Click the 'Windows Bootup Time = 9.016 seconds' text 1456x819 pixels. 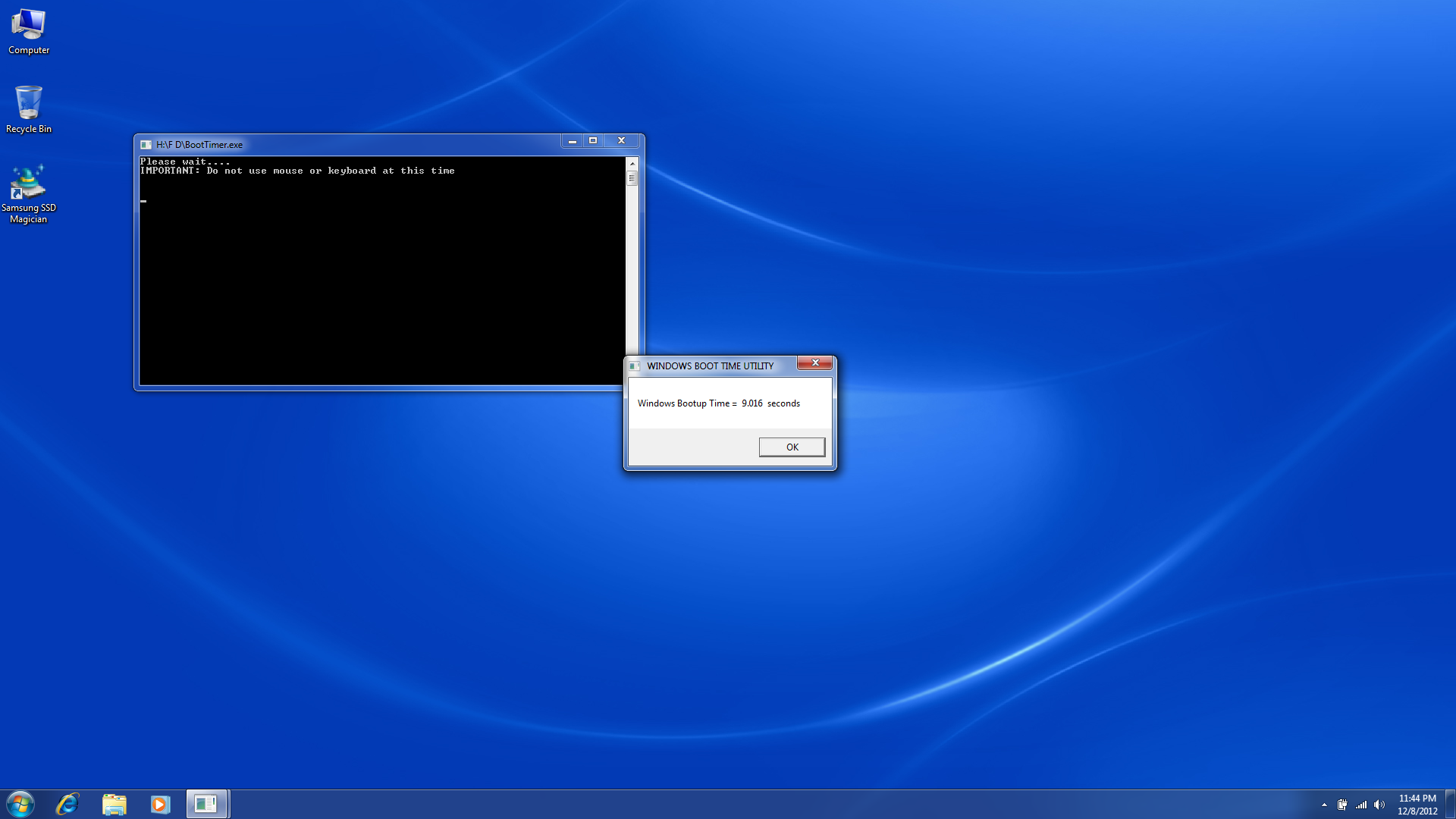(719, 403)
